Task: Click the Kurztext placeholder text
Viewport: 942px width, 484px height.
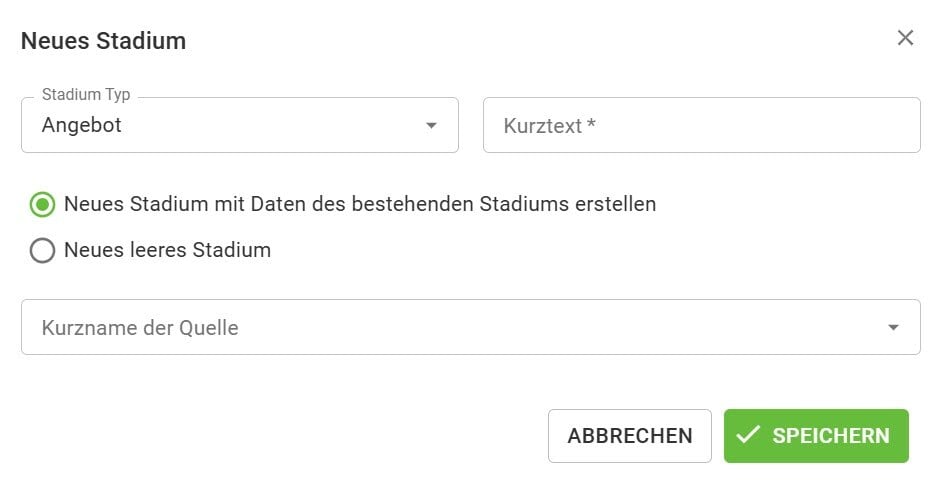Action: 550,126
